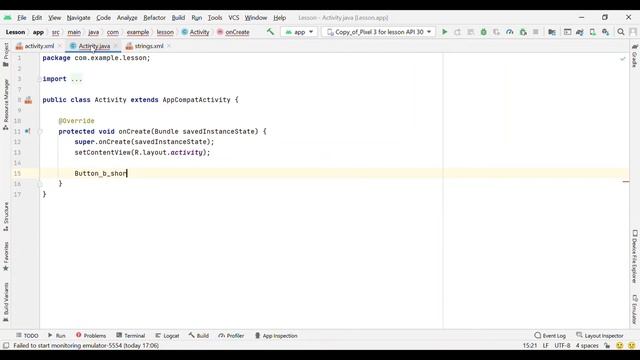Screen dimensions: 640x360
Task: Open the Build Variants tool window
Action: (6, 302)
